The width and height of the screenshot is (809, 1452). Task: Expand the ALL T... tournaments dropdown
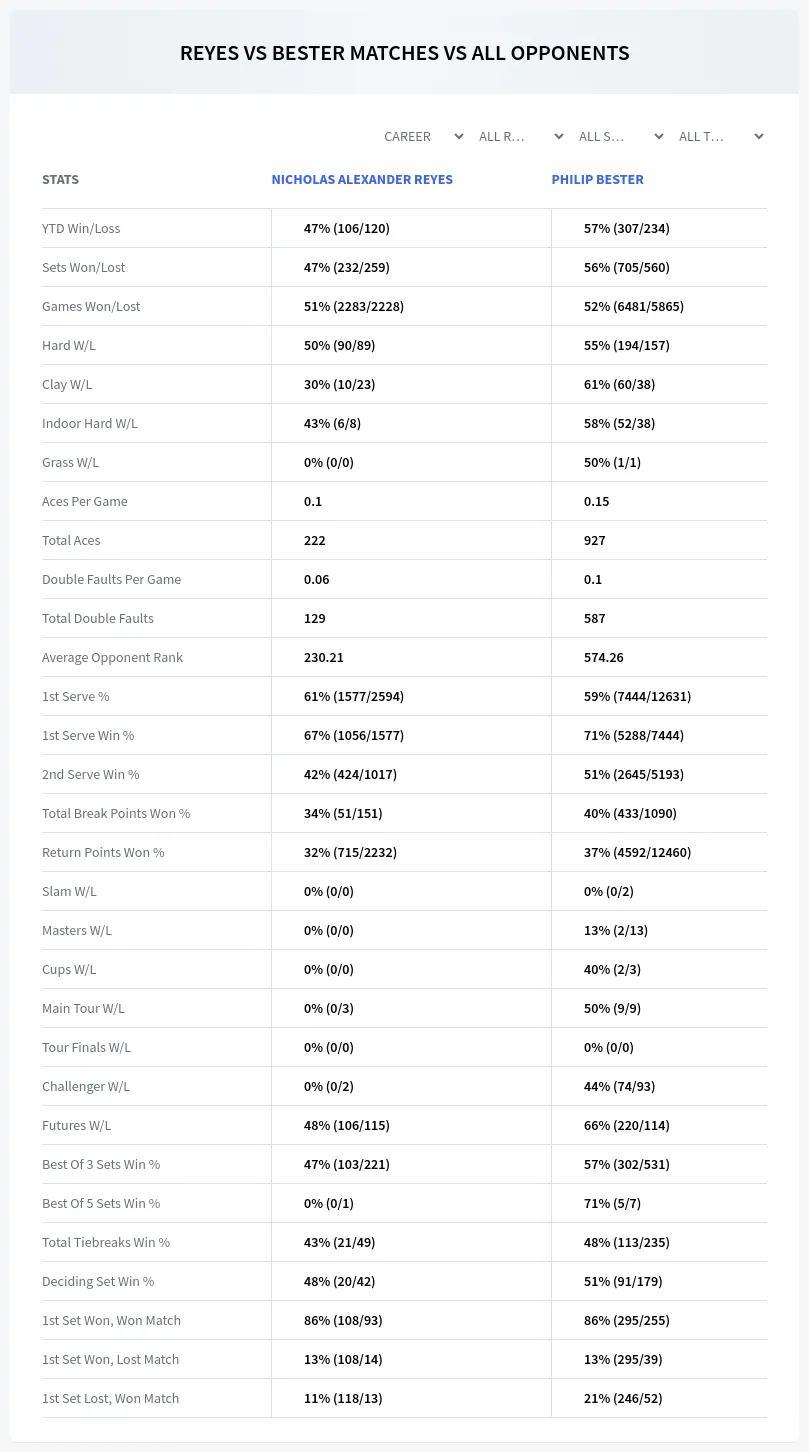pos(720,136)
